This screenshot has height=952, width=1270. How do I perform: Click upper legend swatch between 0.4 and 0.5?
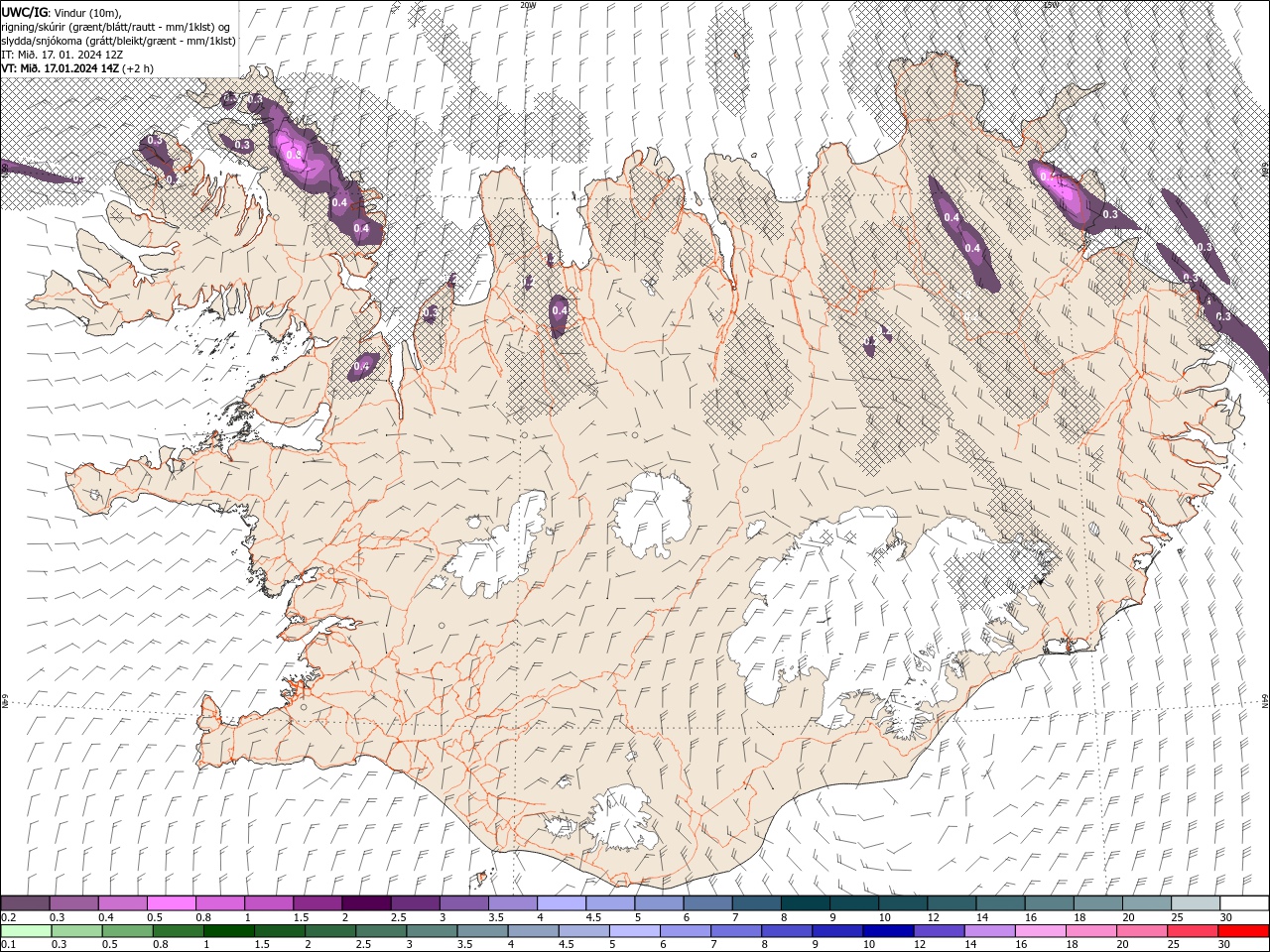[x=123, y=903]
